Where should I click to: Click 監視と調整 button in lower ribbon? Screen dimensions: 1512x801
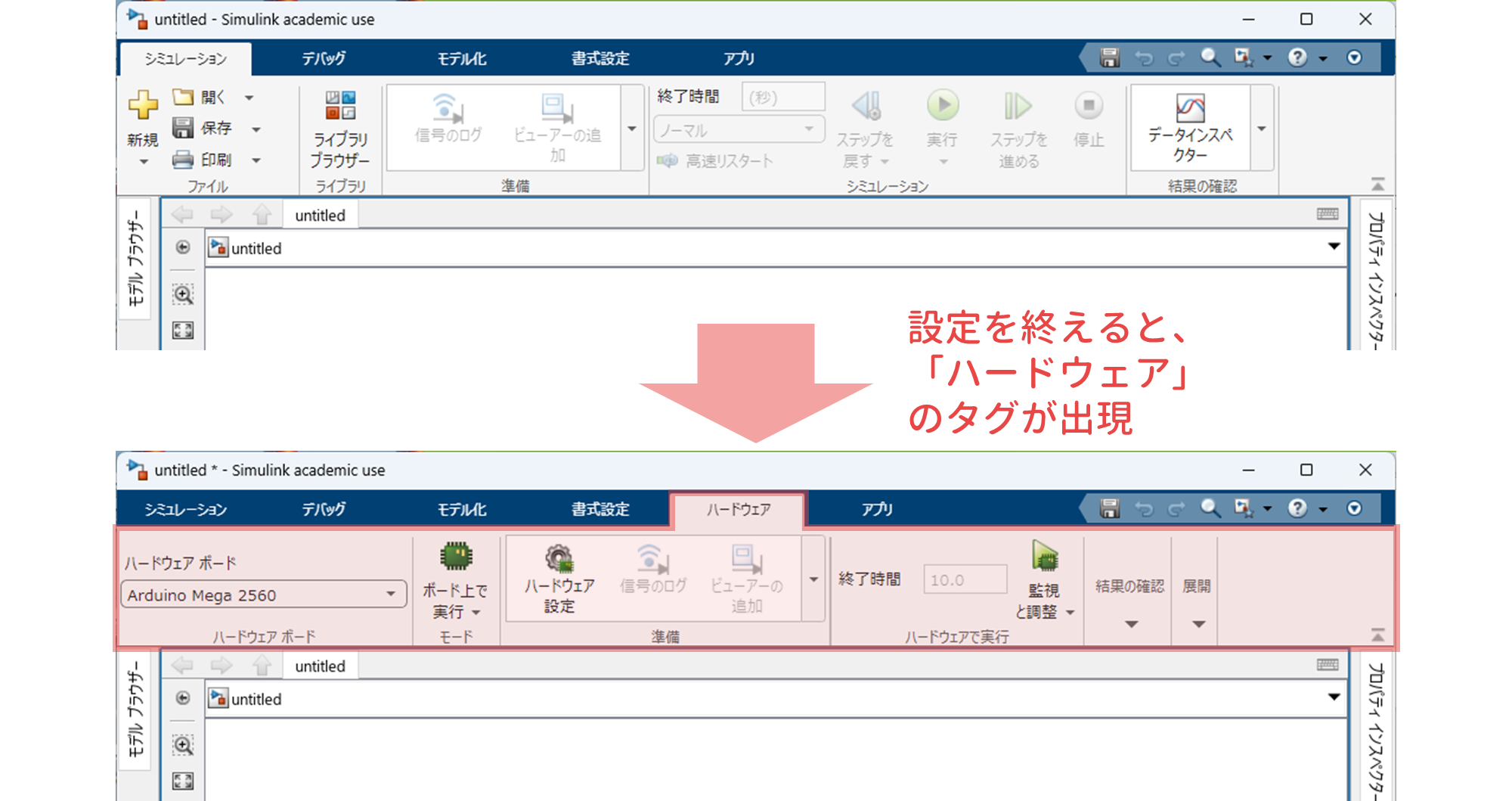(1045, 580)
